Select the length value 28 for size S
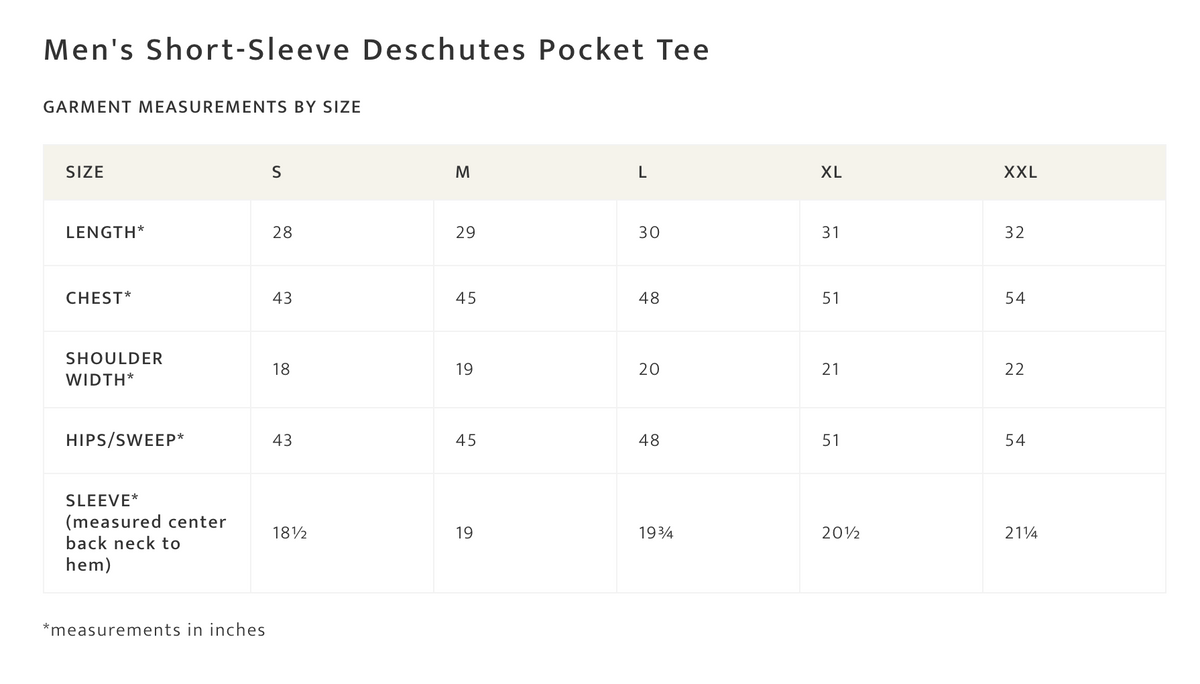Screen dimensions: 1200x684 click(282, 232)
